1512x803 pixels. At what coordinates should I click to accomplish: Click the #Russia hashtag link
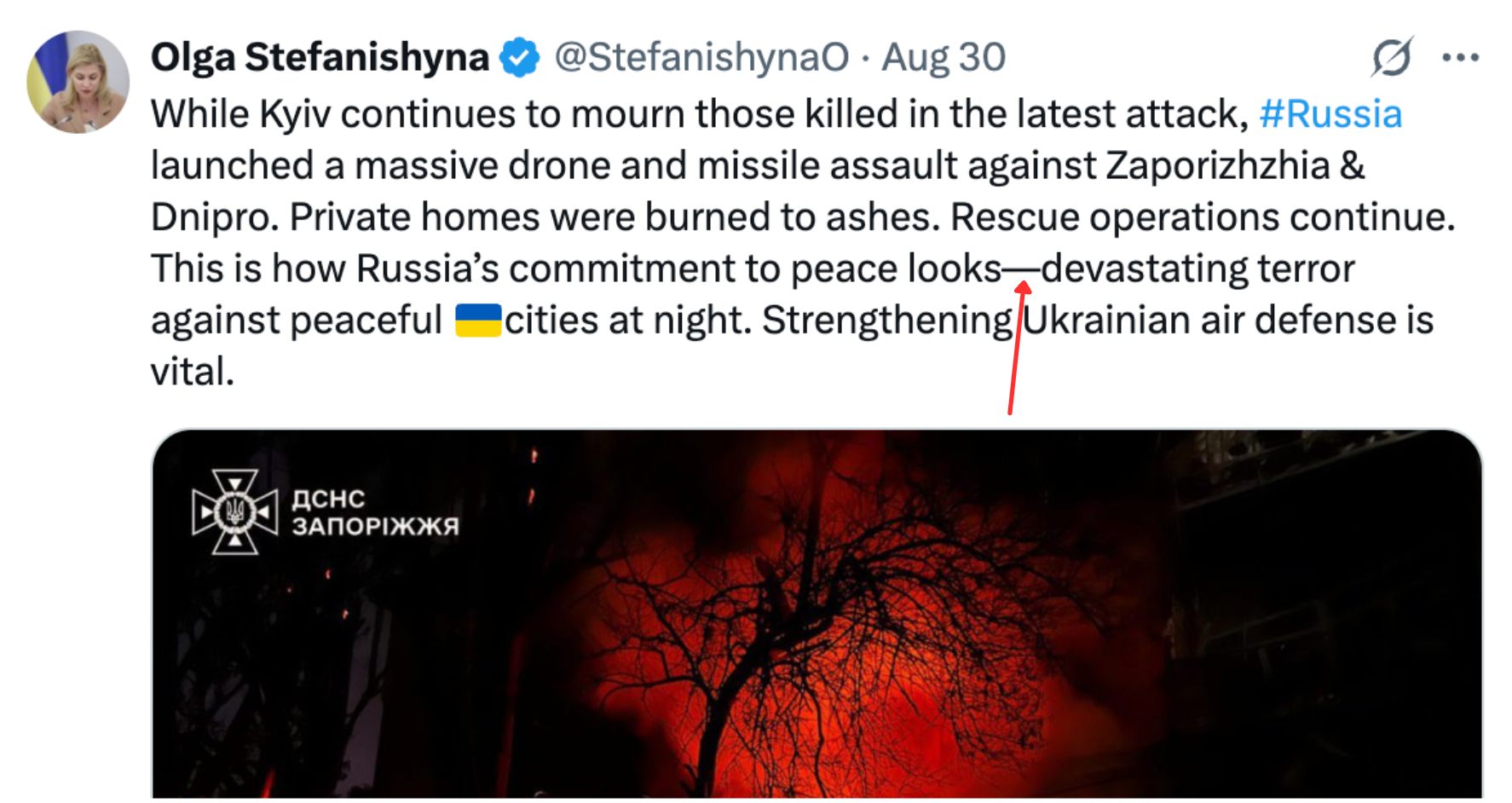point(1330,114)
